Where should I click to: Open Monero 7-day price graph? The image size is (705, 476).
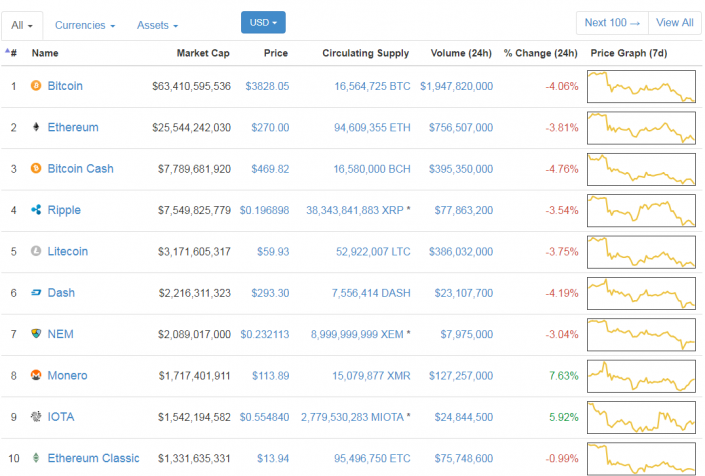[x=641, y=376]
